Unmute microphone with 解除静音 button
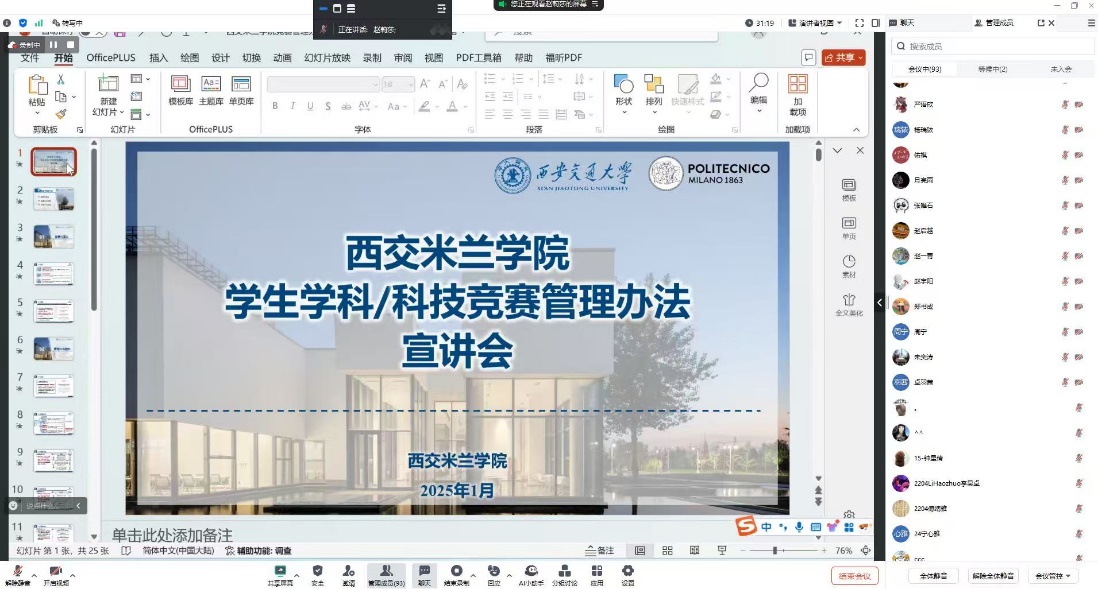 click(17, 574)
